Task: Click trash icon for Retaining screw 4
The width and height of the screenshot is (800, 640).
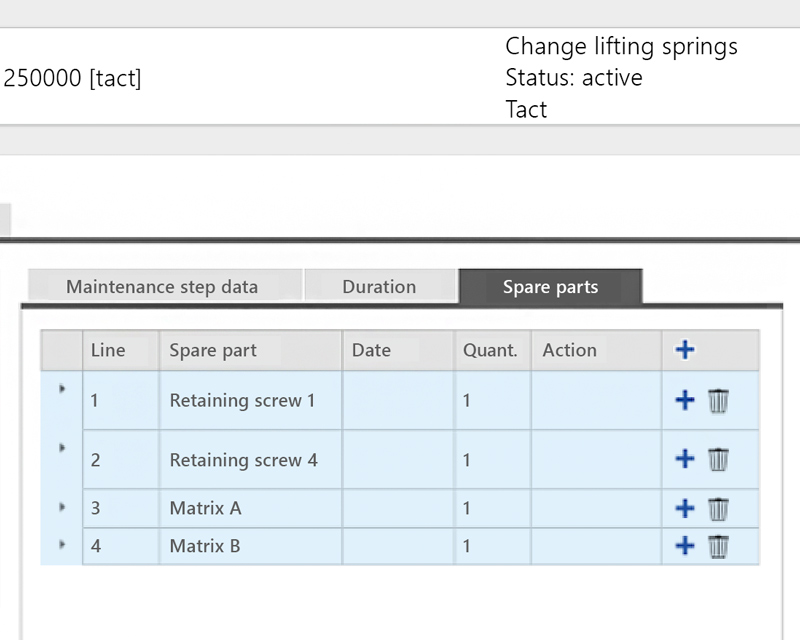Action: tap(718, 459)
